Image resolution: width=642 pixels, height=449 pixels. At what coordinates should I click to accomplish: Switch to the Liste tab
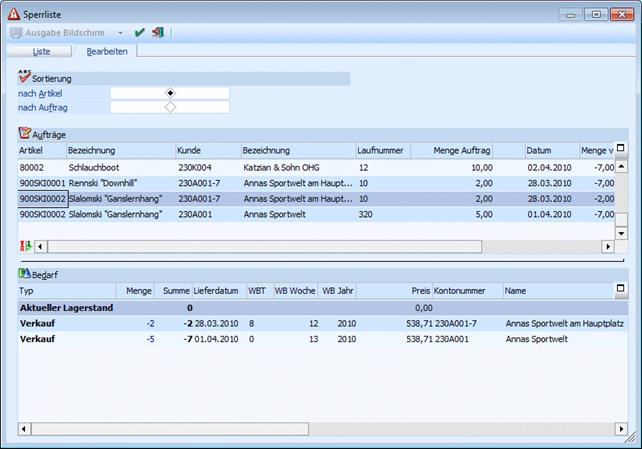coord(41,51)
